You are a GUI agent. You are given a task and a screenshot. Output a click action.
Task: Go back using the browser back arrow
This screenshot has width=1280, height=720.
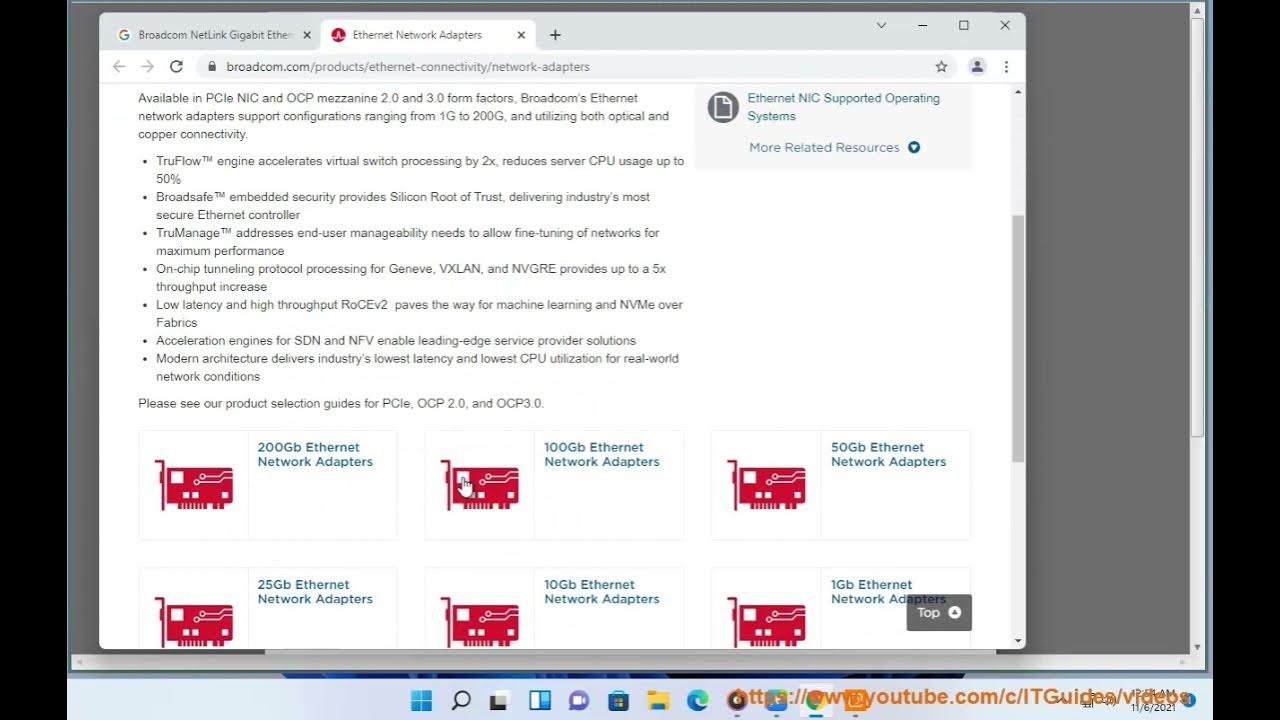[x=119, y=66]
